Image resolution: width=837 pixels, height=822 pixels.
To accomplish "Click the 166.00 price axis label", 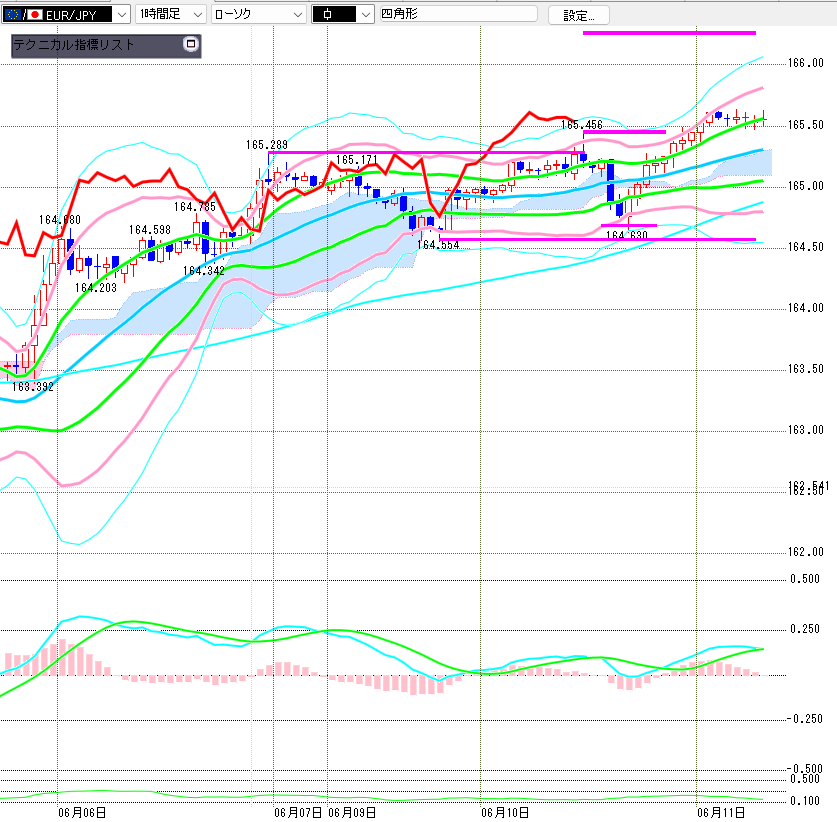I will tap(806, 63).
